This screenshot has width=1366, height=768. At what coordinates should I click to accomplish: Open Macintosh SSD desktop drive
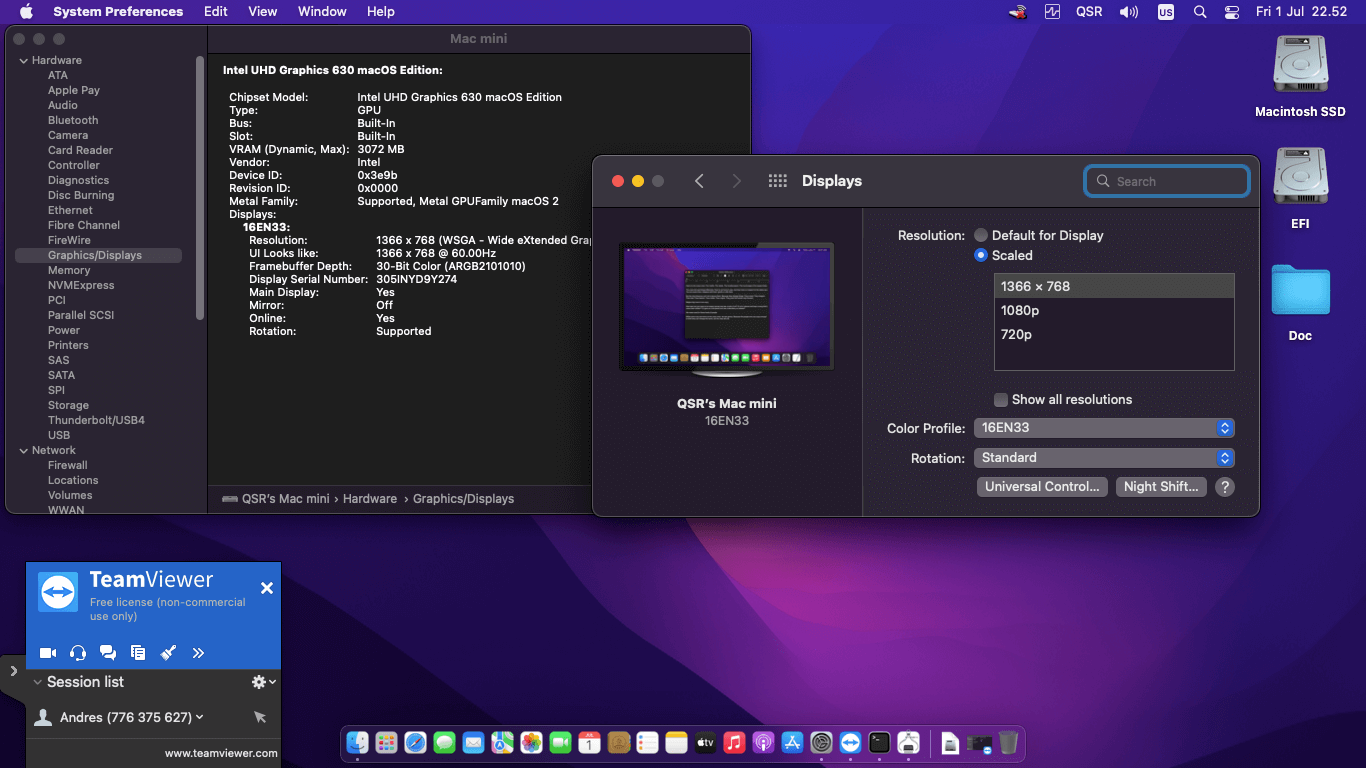pos(1300,76)
